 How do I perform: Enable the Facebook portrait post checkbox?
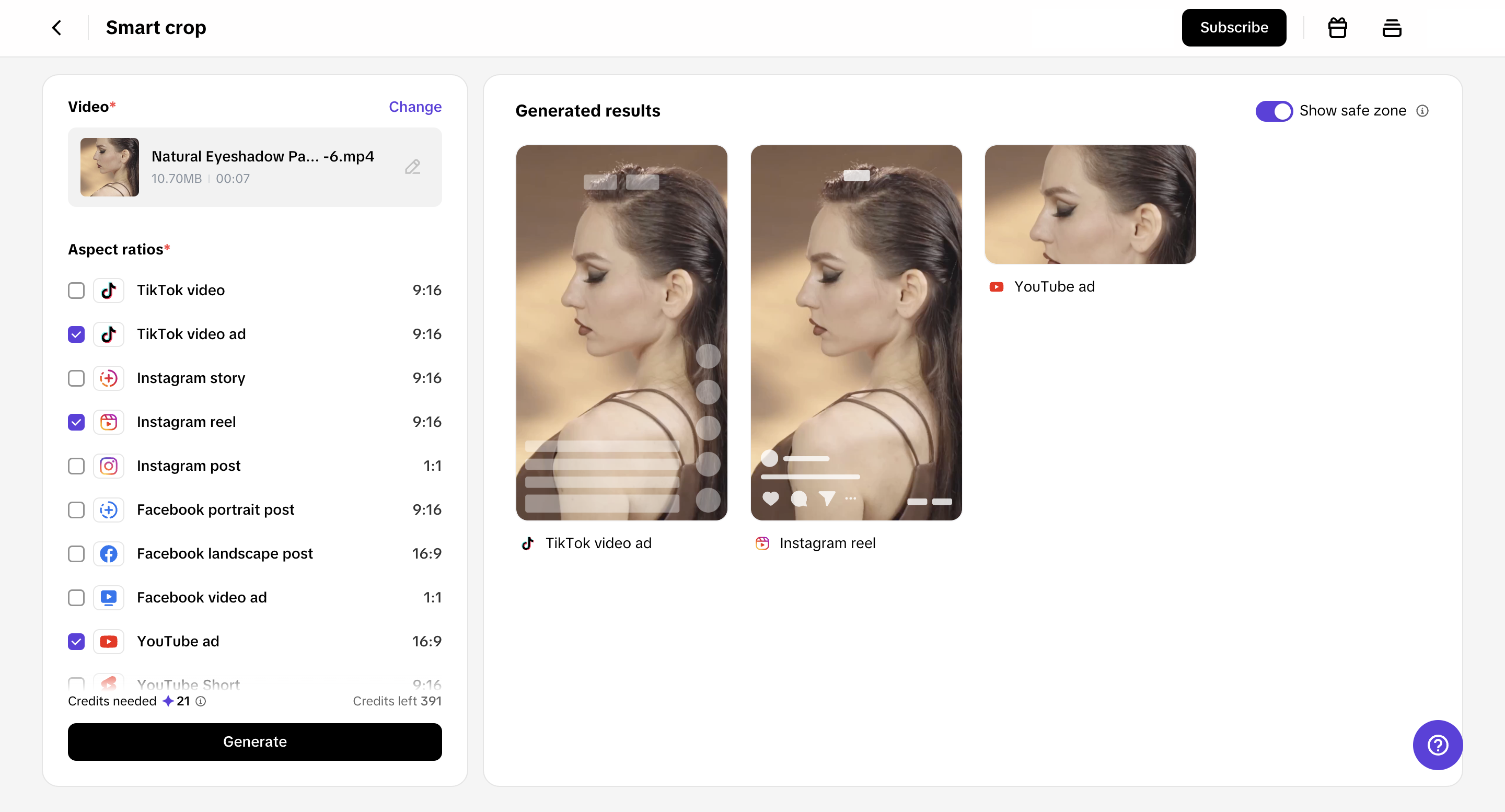(x=76, y=510)
